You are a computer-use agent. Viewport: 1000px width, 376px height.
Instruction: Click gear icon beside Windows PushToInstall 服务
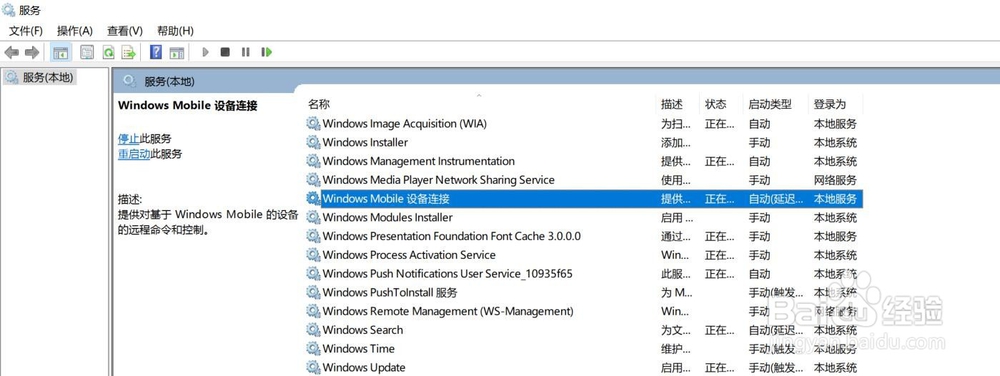point(313,293)
